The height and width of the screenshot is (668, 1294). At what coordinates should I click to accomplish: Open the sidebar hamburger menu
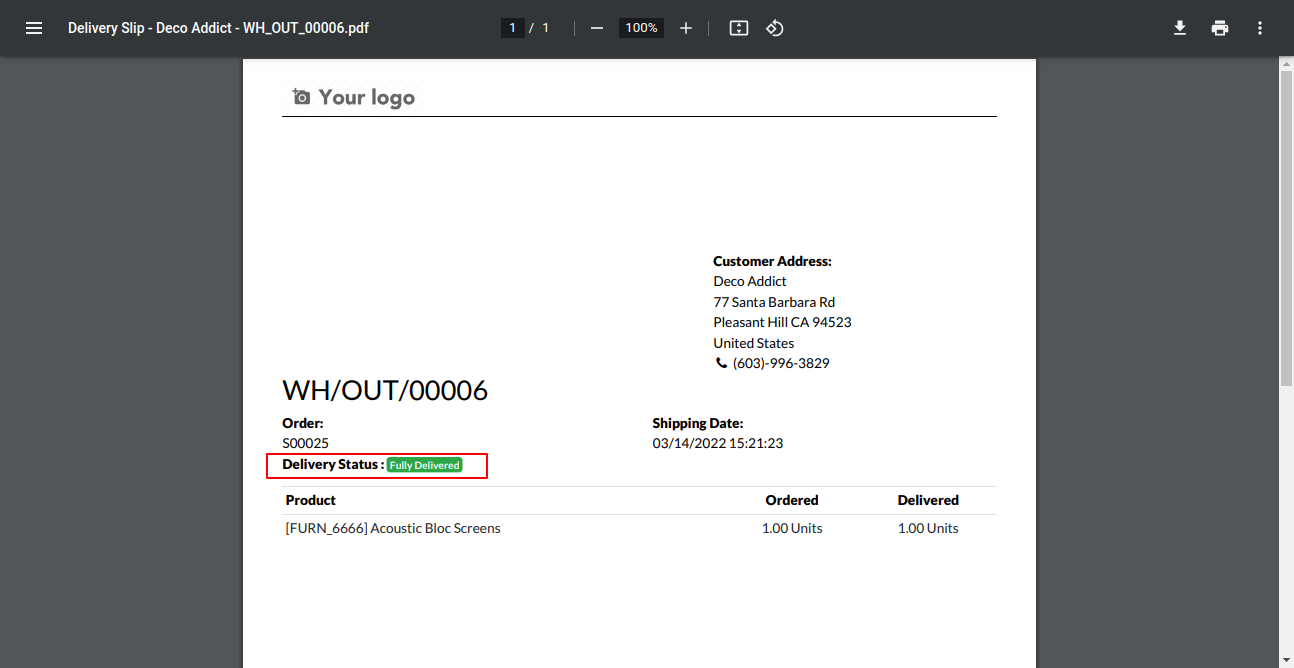point(34,28)
